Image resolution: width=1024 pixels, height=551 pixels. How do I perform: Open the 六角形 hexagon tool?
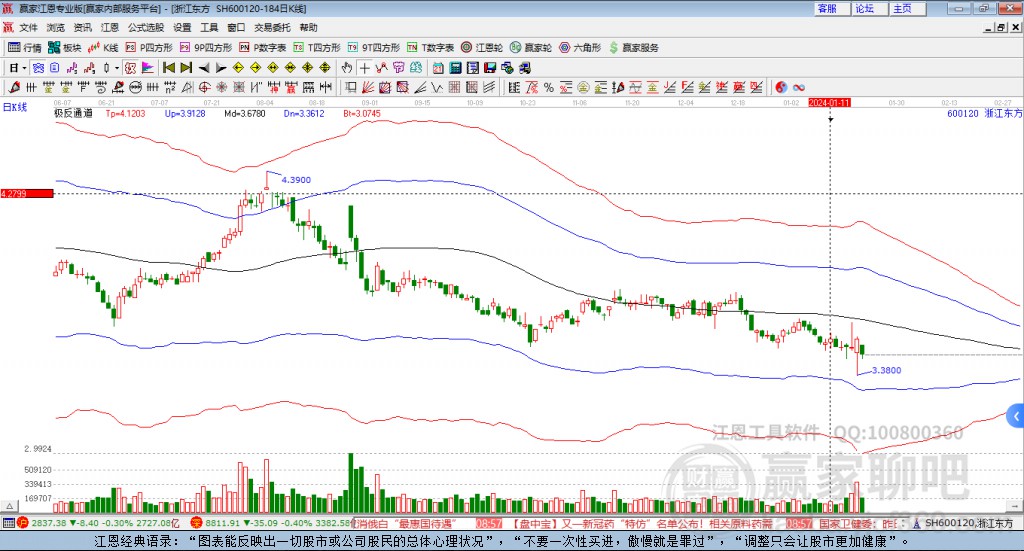pyautogui.click(x=580, y=48)
